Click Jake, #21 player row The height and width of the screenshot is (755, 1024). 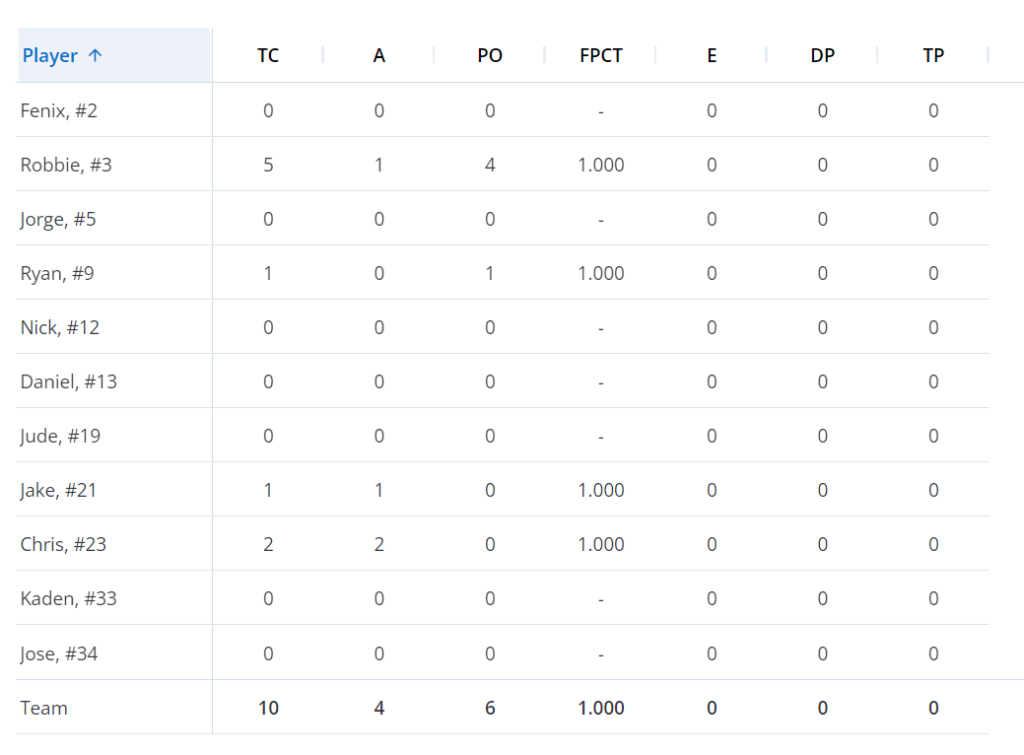pyautogui.click(x=59, y=490)
